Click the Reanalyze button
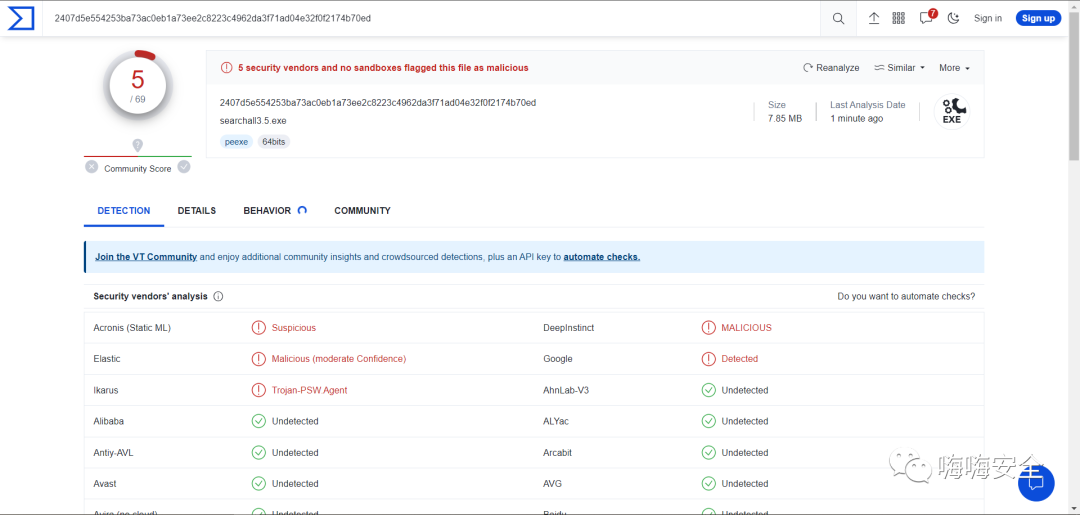The image size is (1080, 515). [x=831, y=67]
